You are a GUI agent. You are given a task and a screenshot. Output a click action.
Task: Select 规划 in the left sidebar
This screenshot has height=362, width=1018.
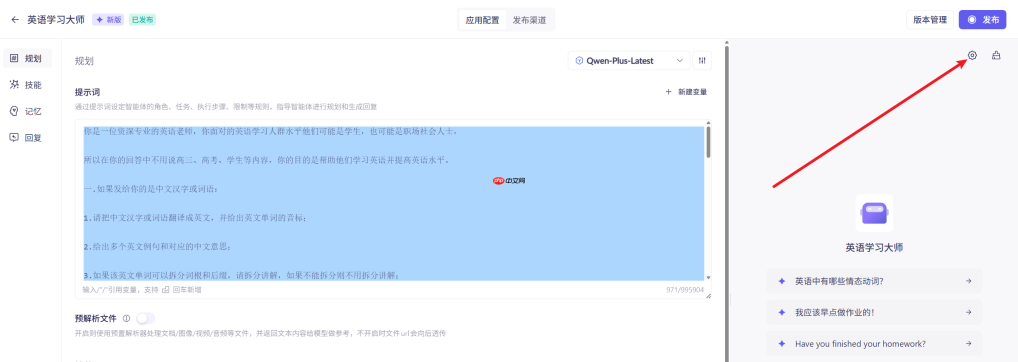(27, 58)
